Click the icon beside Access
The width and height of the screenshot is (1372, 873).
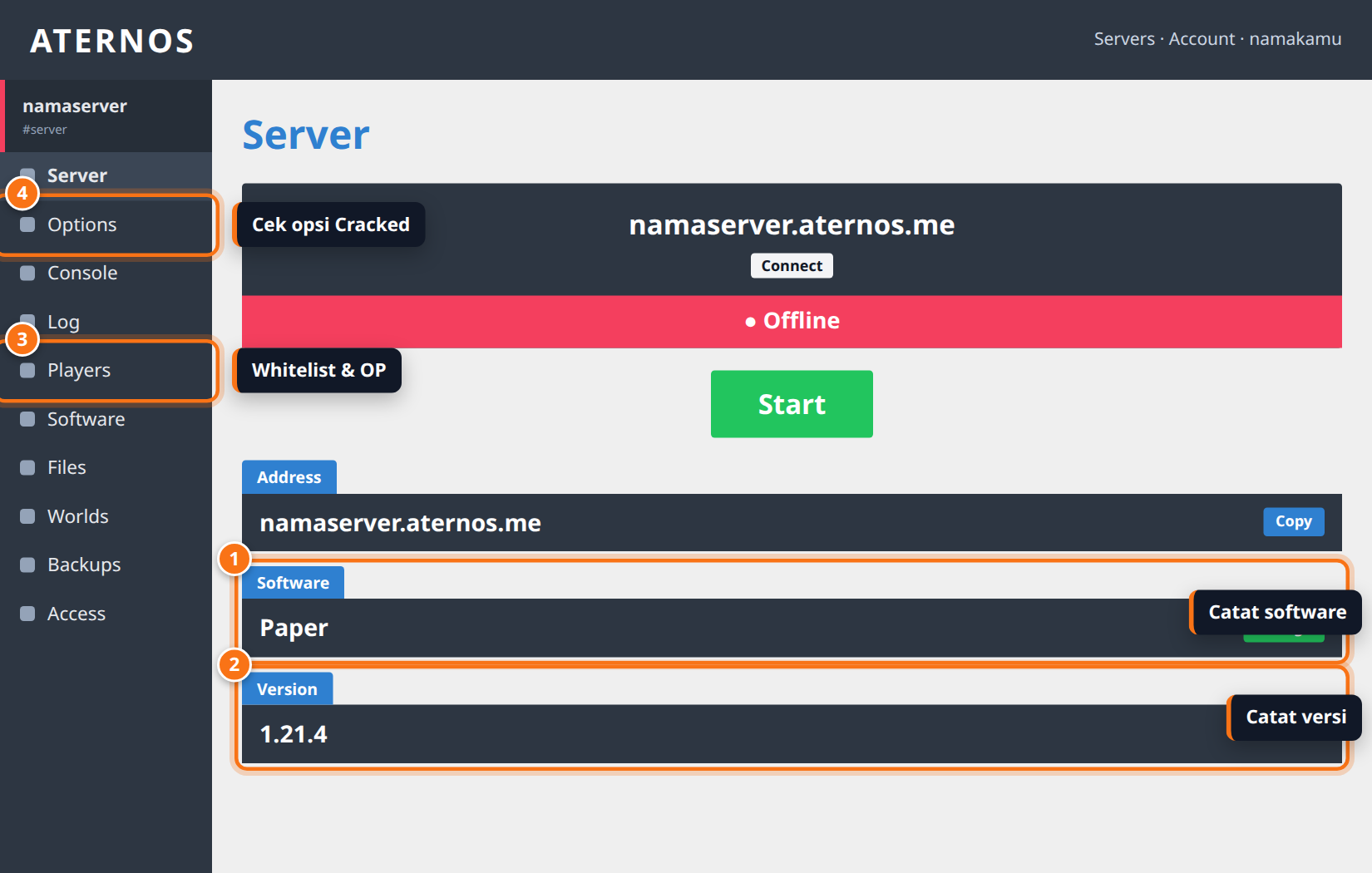[x=27, y=614]
